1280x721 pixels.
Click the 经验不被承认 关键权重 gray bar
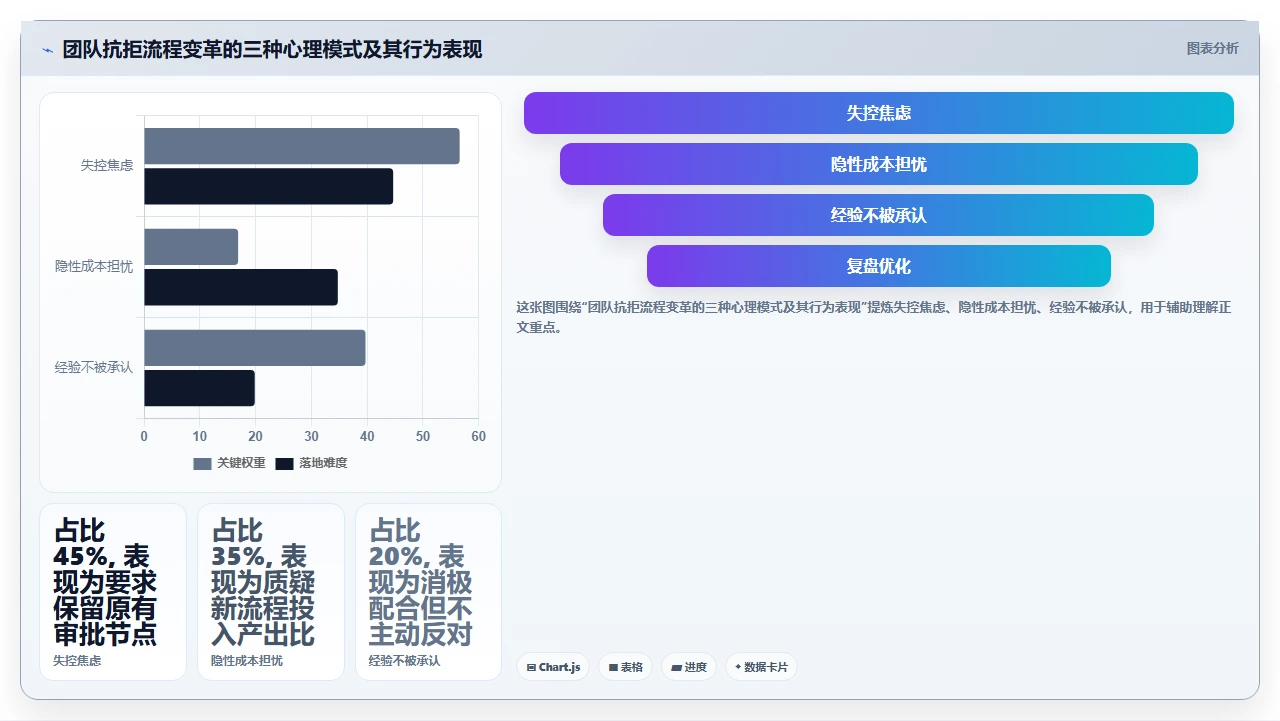(x=255, y=348)
